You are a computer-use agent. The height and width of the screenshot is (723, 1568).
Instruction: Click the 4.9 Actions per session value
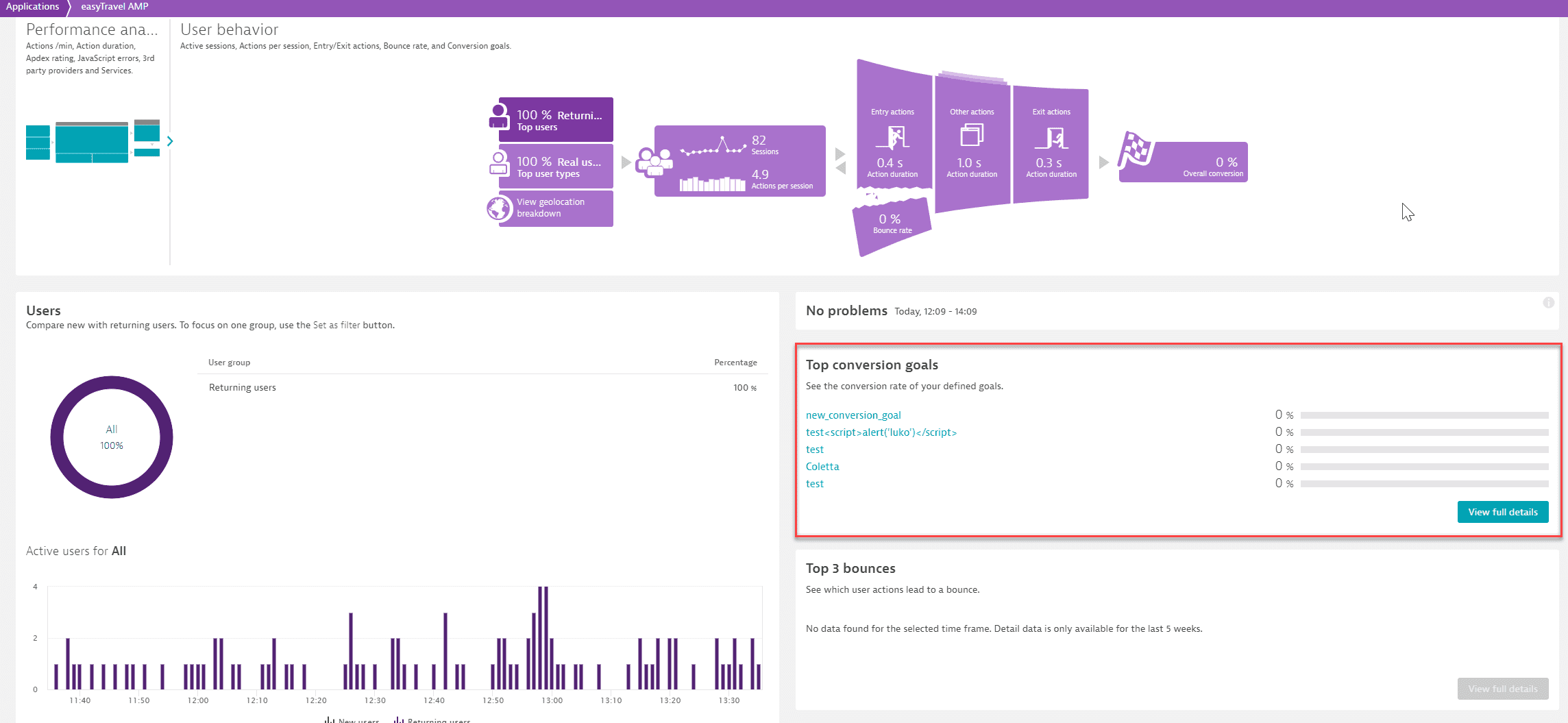tap(760, 175)
